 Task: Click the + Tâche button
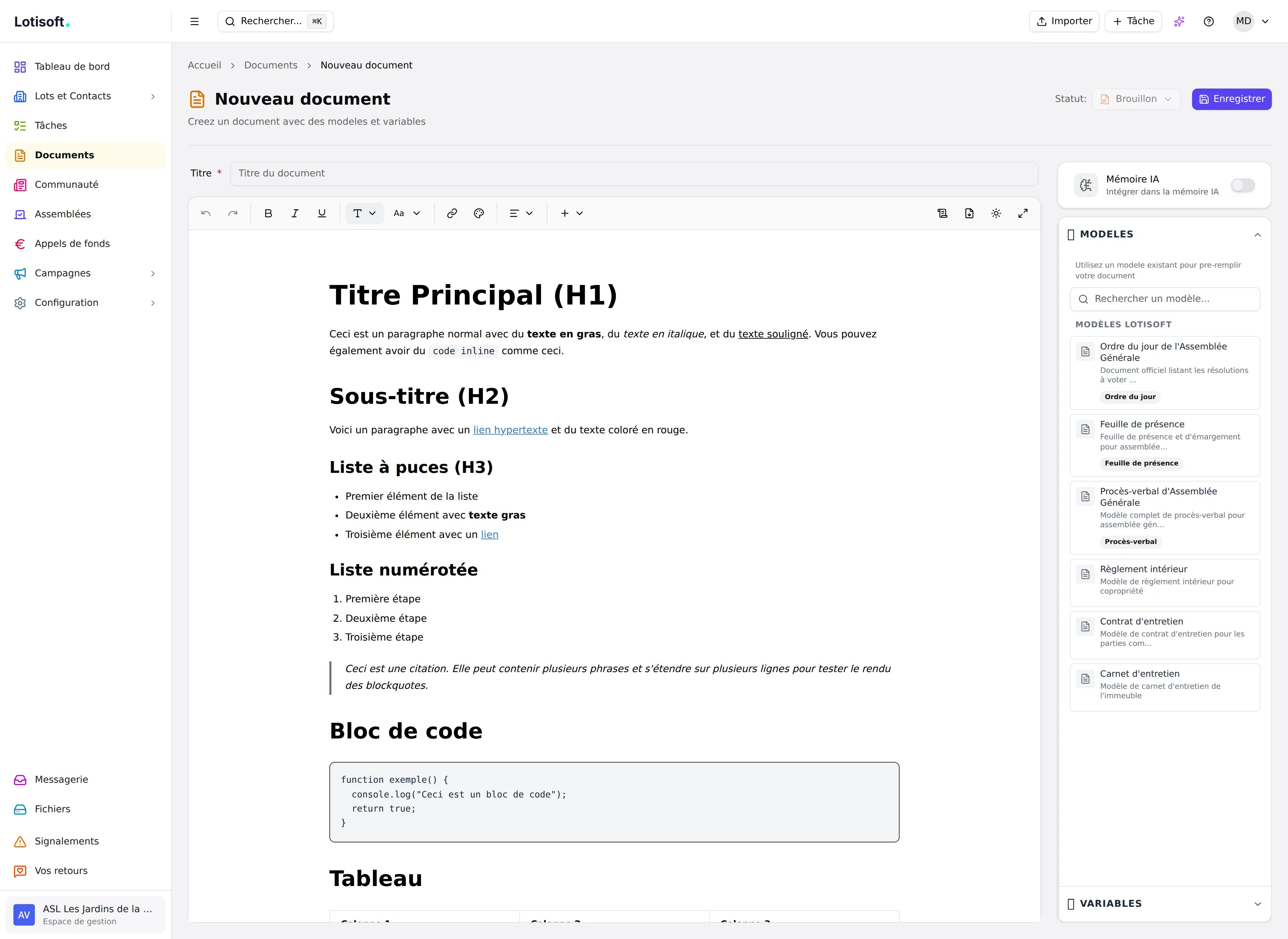click(1133, 21)
